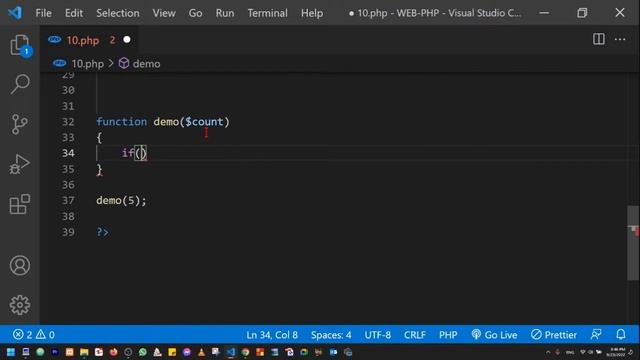This screenshot has width=640, height=360.
Task: Open the Edit menu
Action: click(74, 13)
